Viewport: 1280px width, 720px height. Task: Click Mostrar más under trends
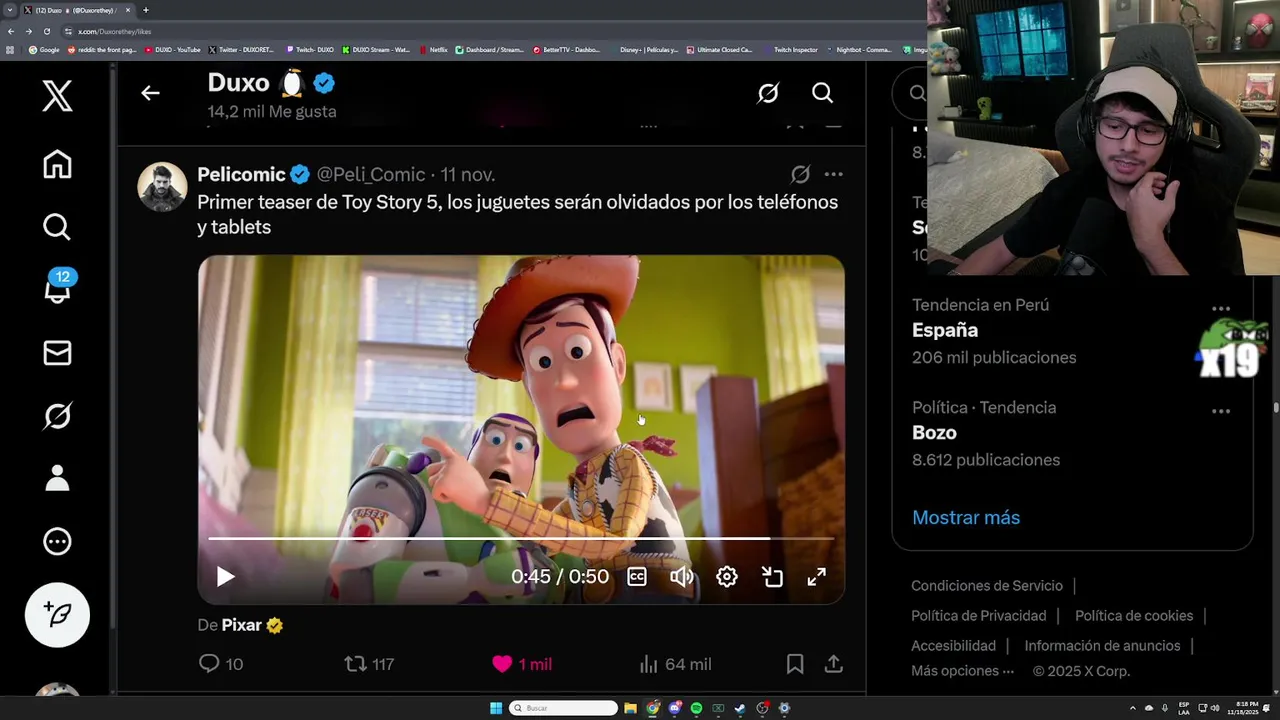(x=966, y=517)
